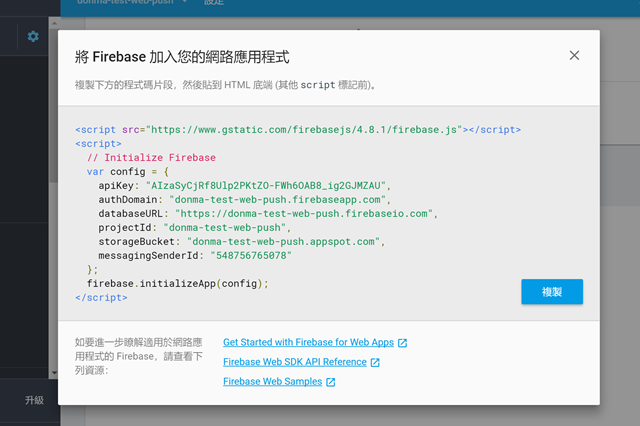Click the authDomain value string

(278, 200)
